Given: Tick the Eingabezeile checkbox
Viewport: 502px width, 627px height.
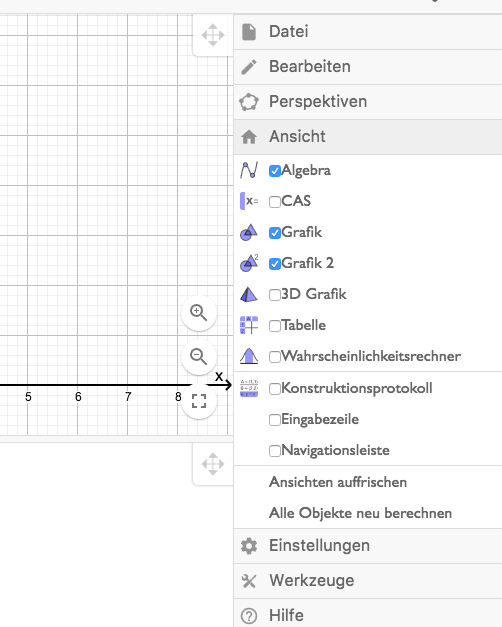Looking at the screenshot, I should coord(275,420).
